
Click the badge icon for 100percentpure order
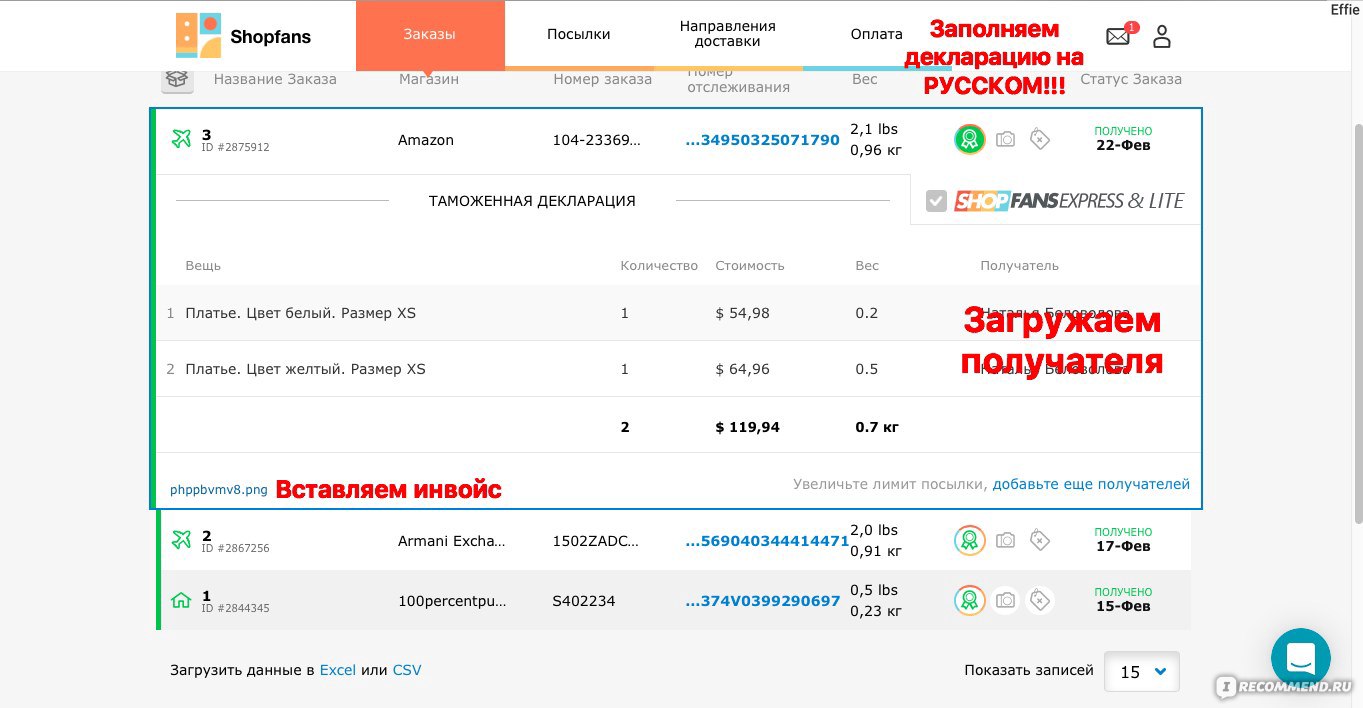(x=969, y=600)
